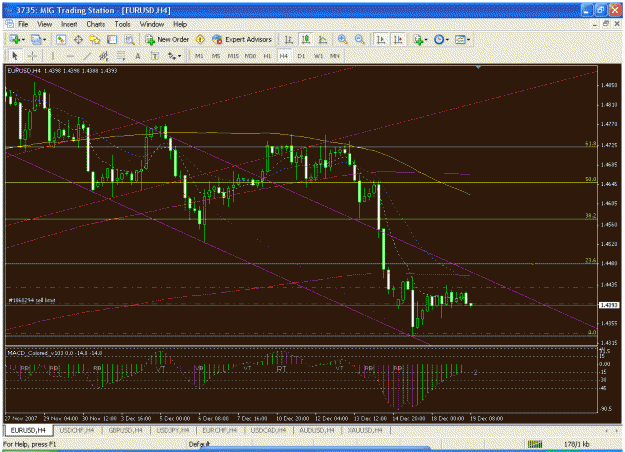The image size is (625, 452).
Task: Select the Horizontal Line drawing tool
Action: point(70,56)
